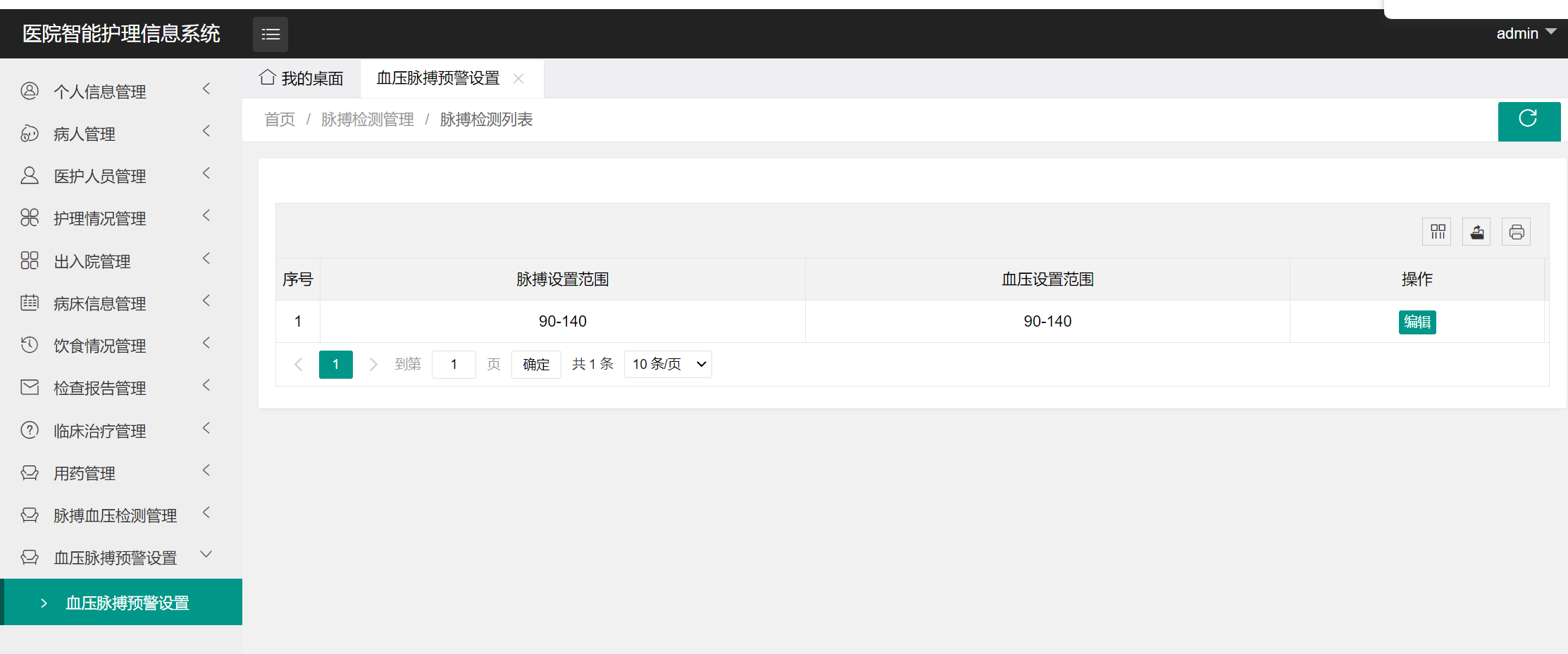Open the 10 条/页 page size selector

point(667,364)
